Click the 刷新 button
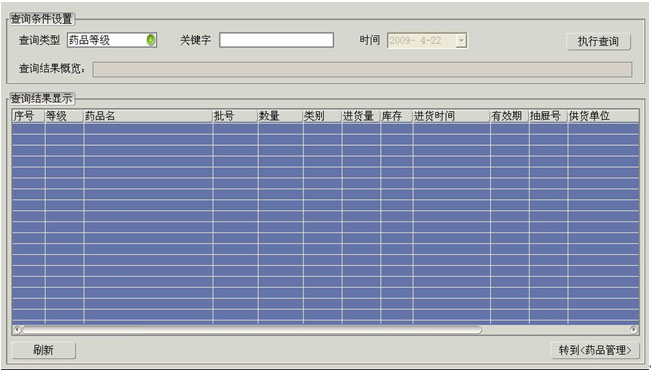The height and width of the screenshot is (370, 651). point(44,350)
